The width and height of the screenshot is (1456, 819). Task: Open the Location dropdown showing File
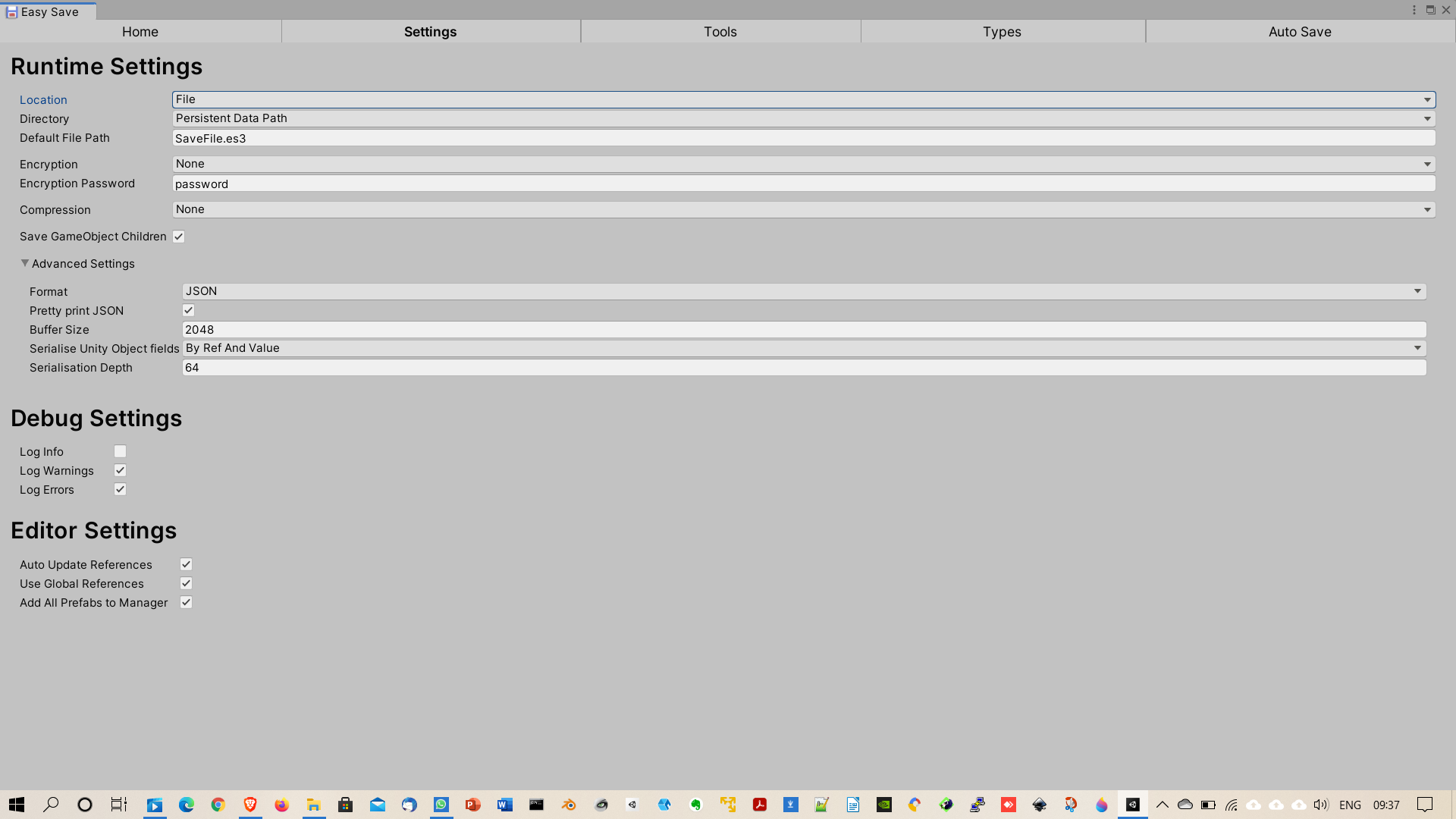pos(804,99)
